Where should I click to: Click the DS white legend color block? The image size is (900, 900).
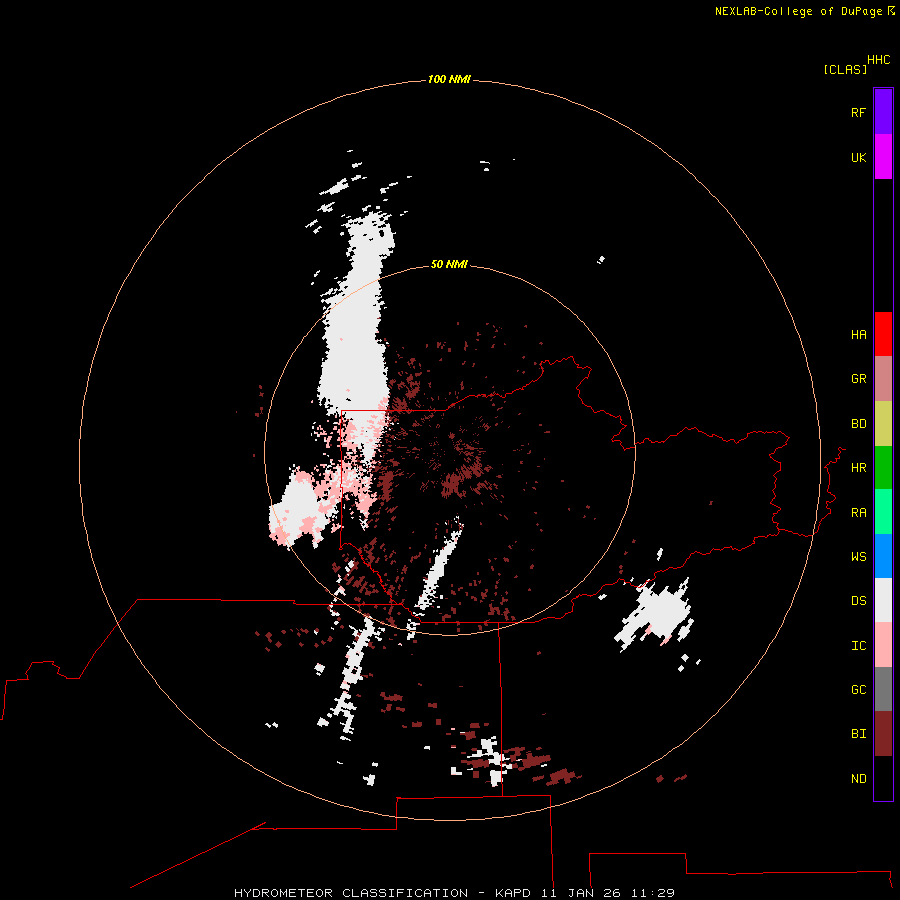(883, 600)
